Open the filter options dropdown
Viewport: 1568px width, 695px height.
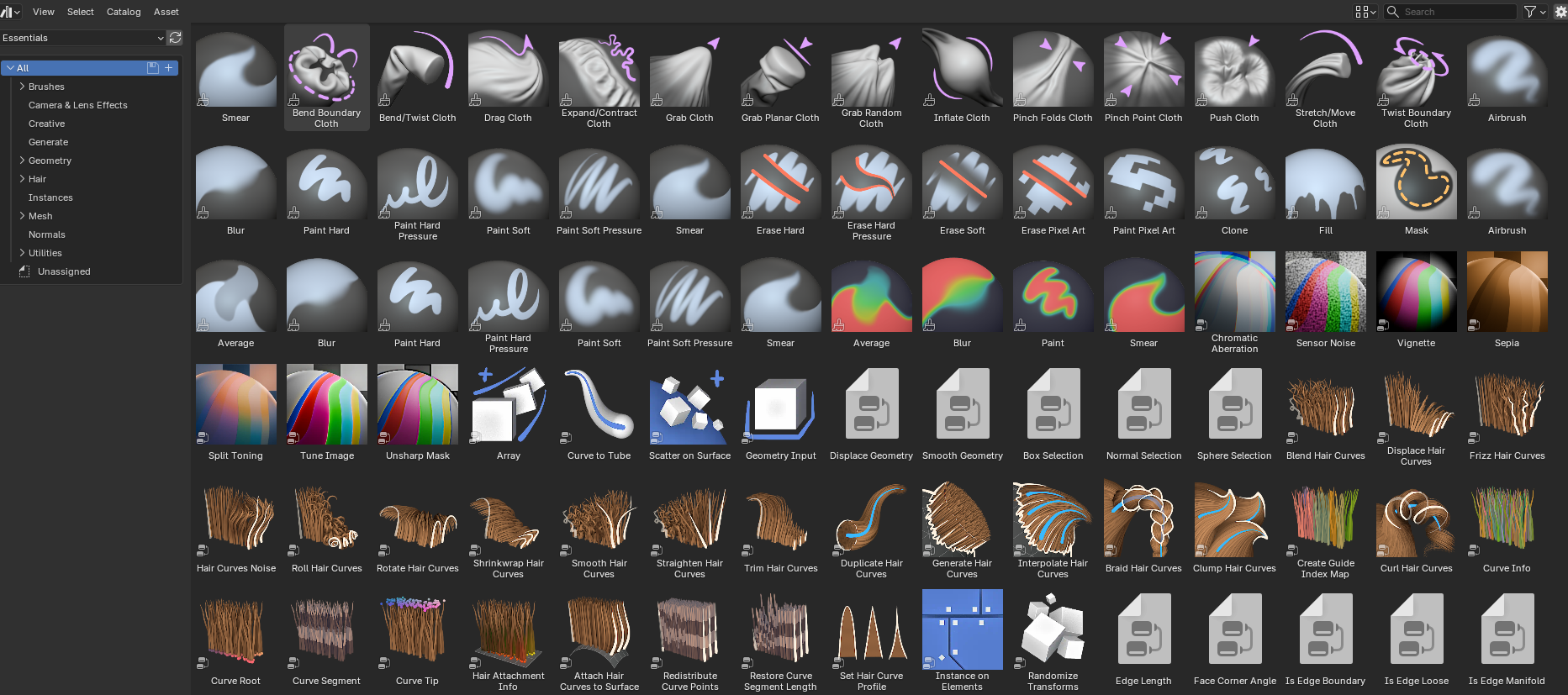tap(1535, 12)
